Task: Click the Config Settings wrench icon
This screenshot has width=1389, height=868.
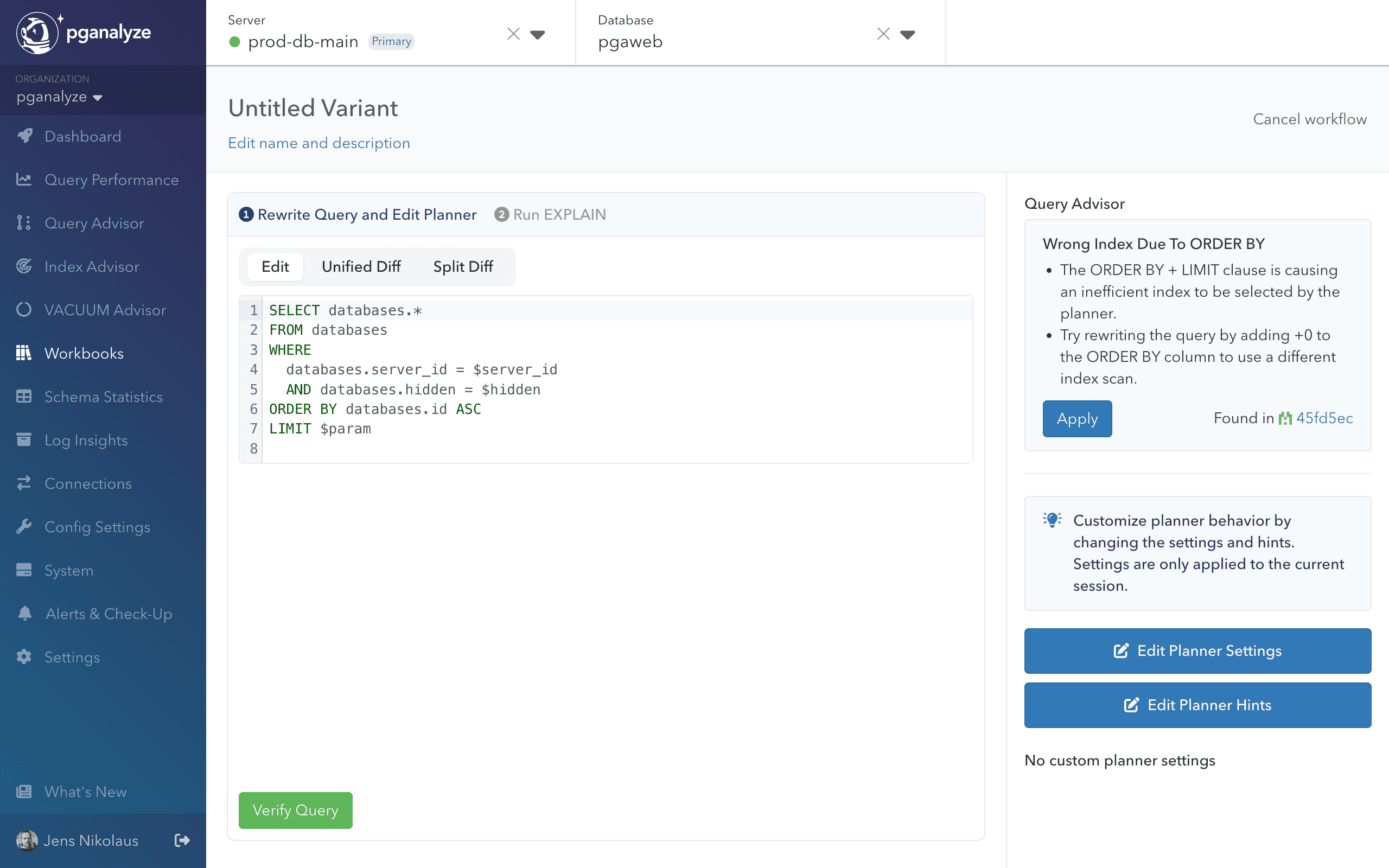Action: click(x=24, y=527)
